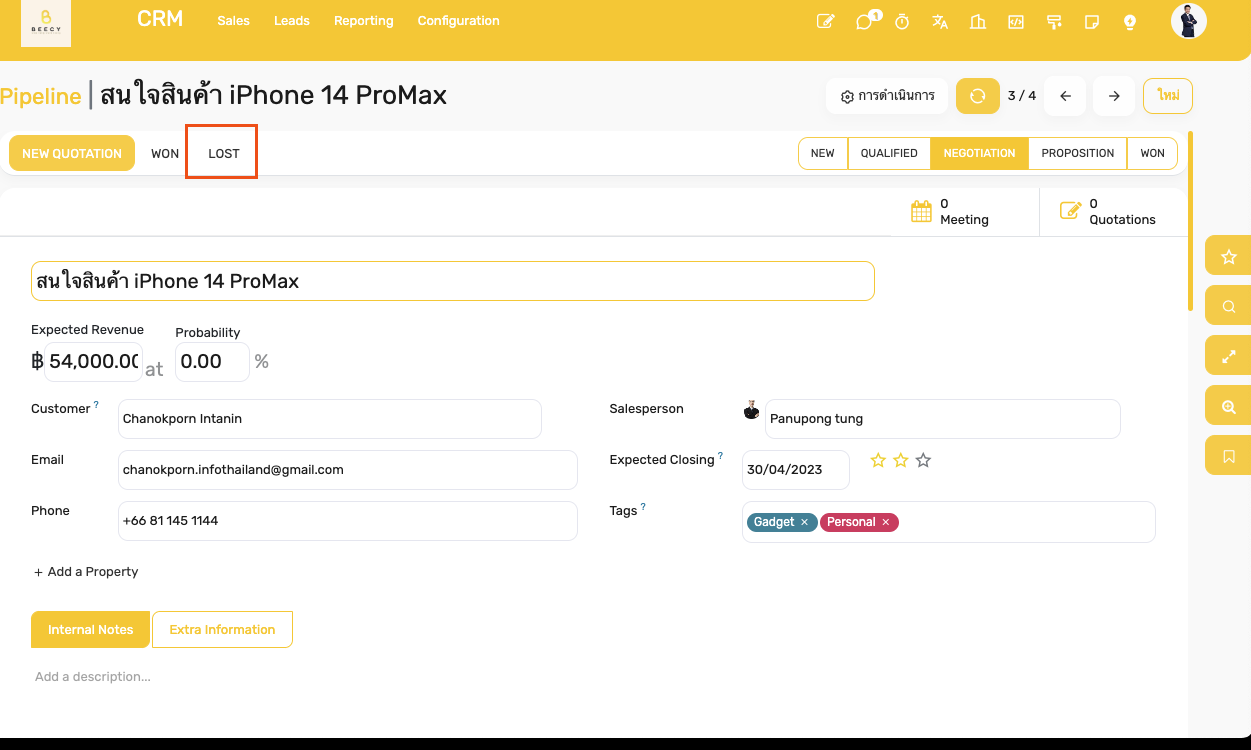Click the search icon in right sidebar

[1229, 307]
